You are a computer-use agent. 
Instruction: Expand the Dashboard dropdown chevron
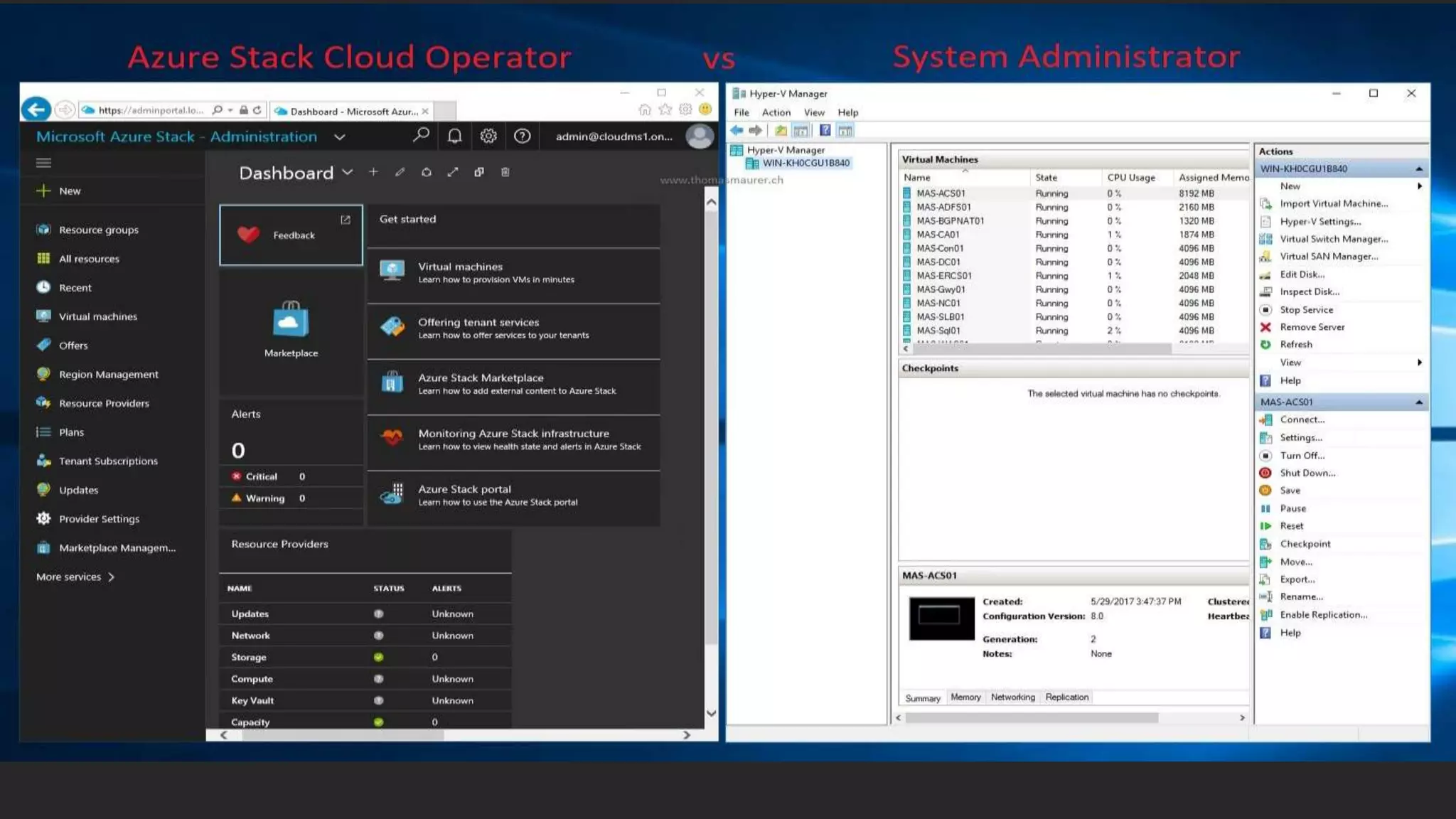[x=347, y=172]
